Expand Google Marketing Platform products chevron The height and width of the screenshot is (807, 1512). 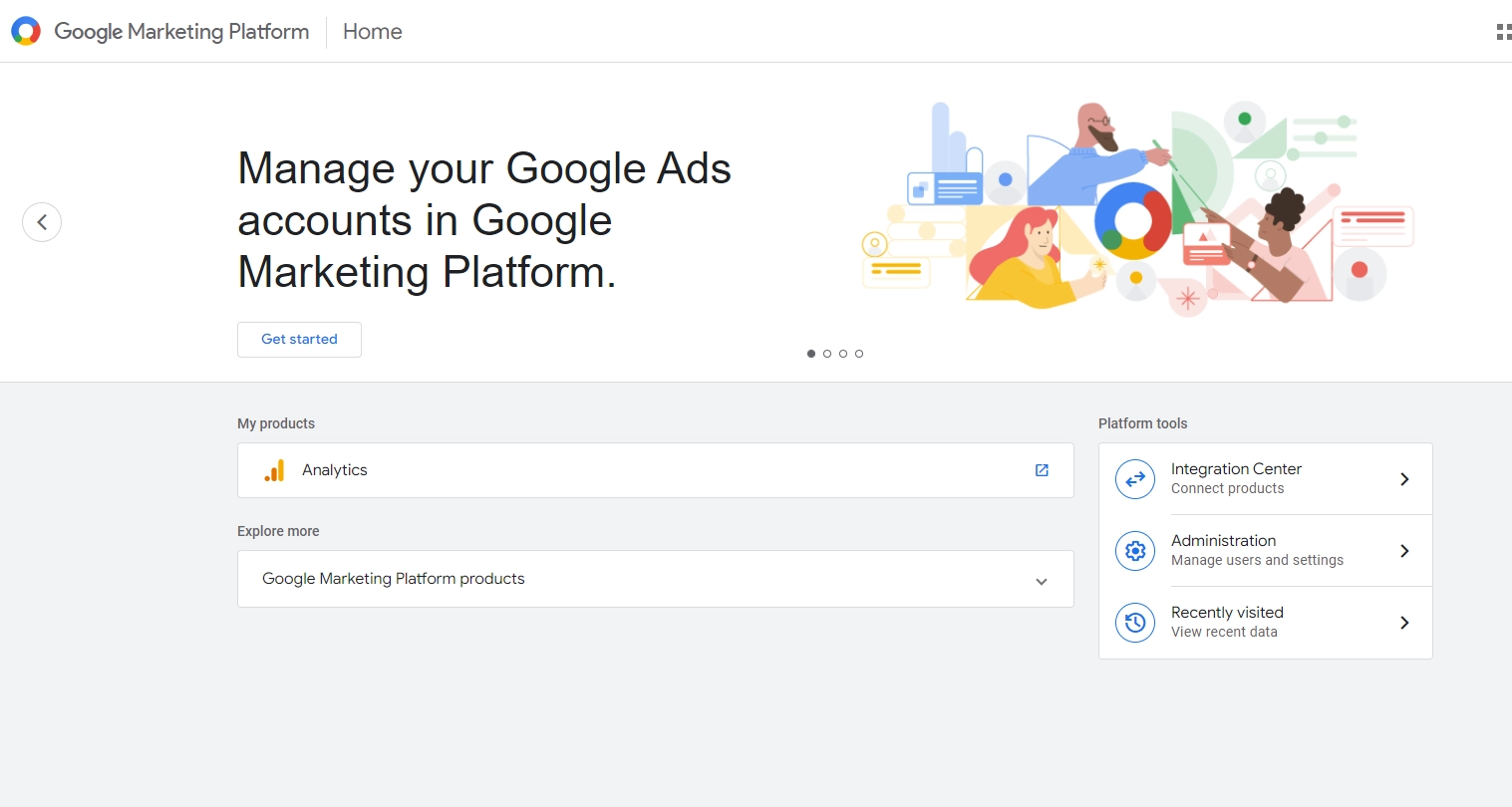1042,582
